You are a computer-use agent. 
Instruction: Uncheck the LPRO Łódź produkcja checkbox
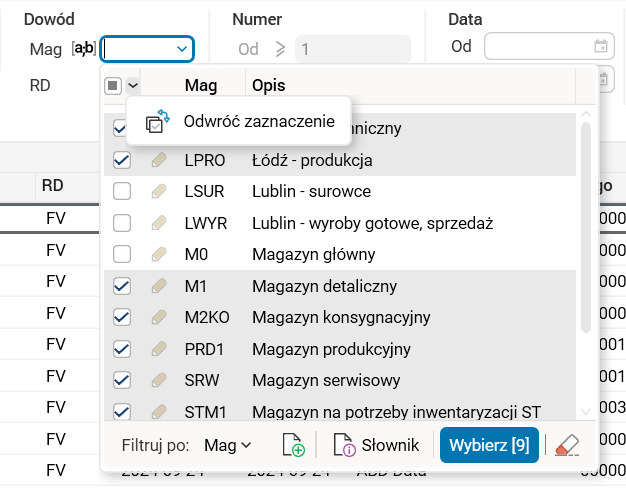pos(122,160)
